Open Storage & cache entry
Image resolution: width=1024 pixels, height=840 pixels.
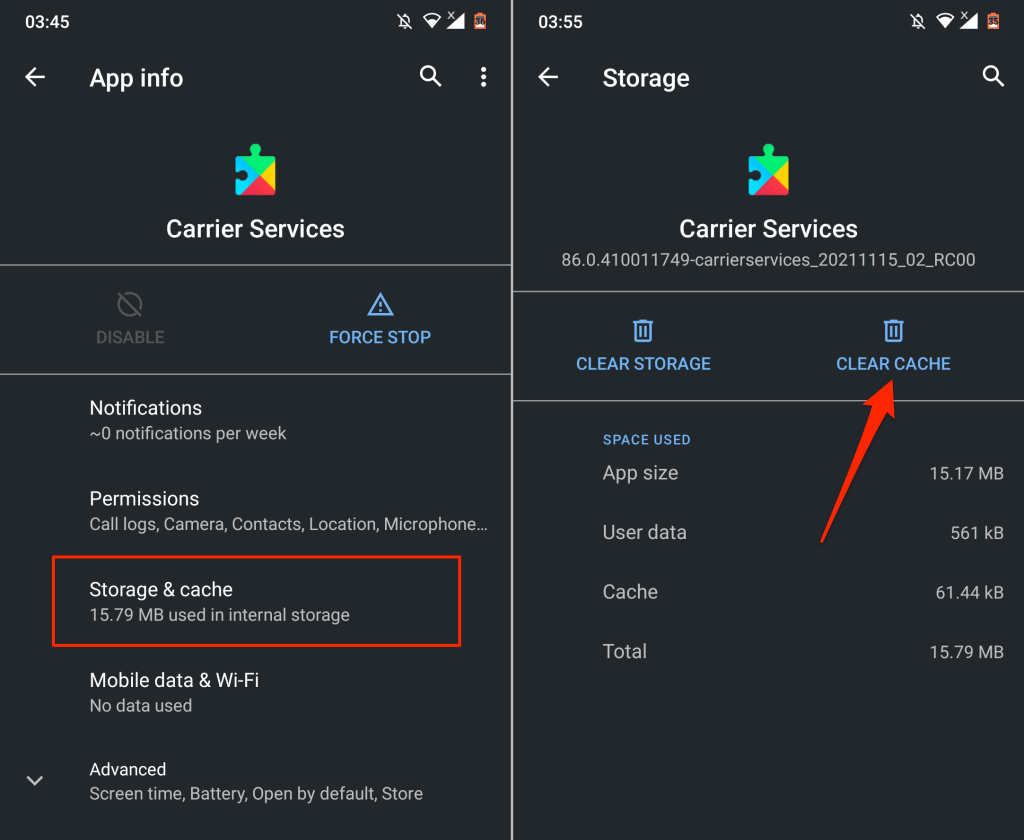256,602
